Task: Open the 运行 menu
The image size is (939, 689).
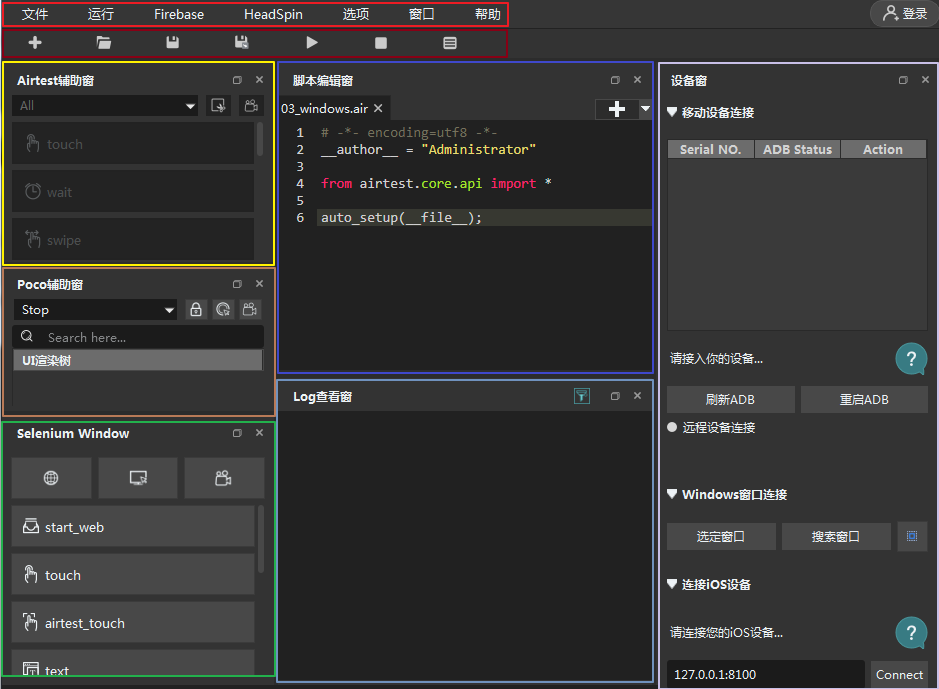Action: pos(101,14)
